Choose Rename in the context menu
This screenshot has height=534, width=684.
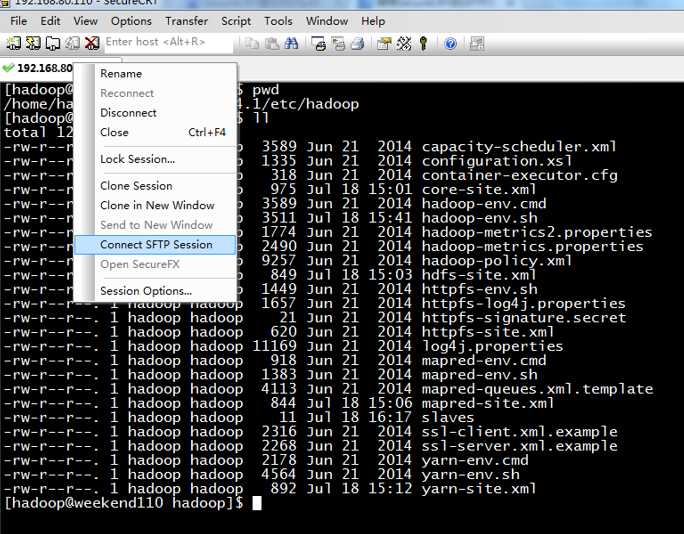[x=155, y=73]
